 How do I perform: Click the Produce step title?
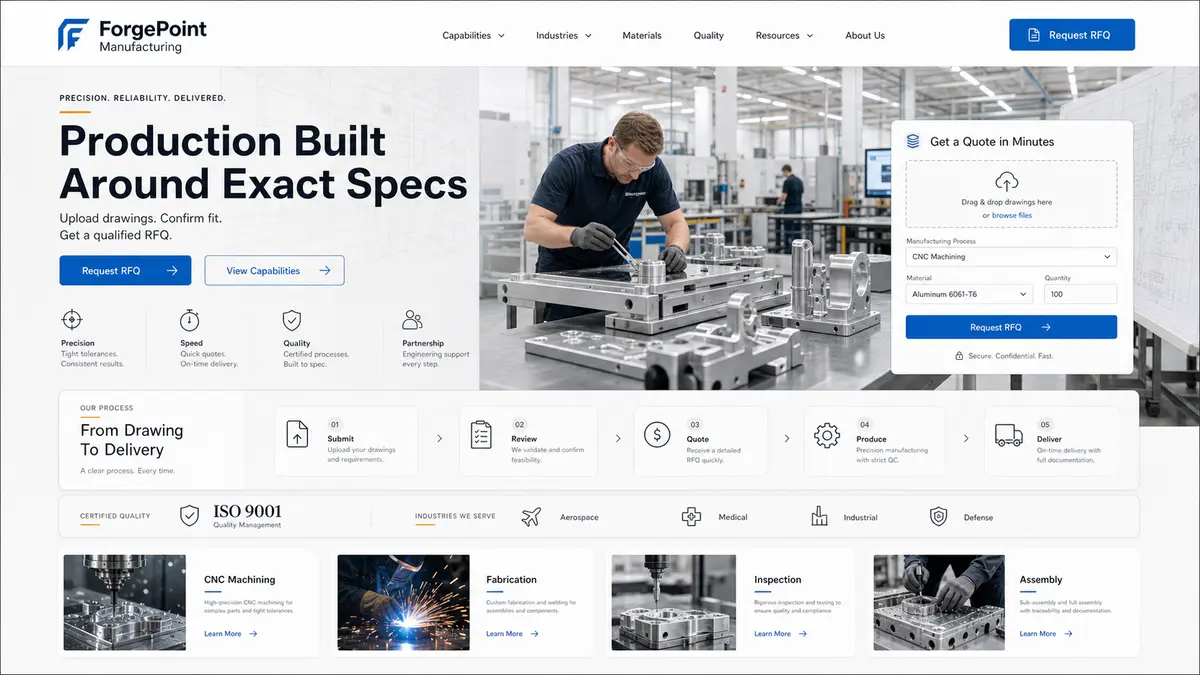pyautogui.click(x=871, y=439)
